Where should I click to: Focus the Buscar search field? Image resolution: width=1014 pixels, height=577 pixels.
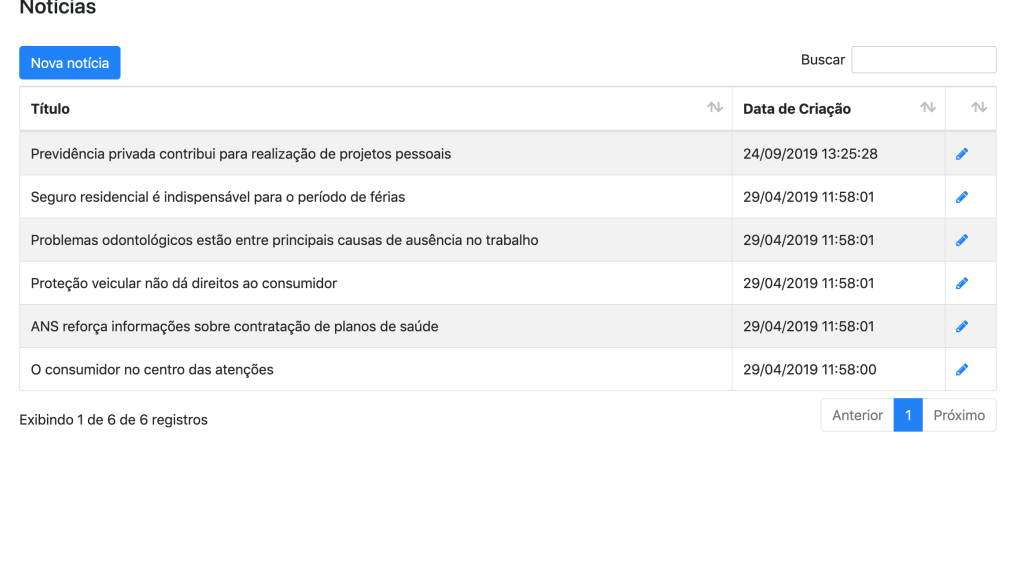click(923, 60)
